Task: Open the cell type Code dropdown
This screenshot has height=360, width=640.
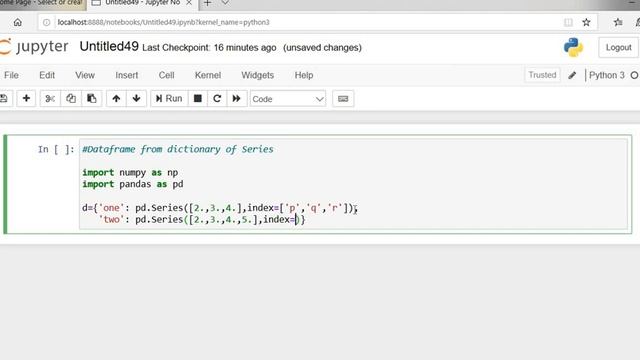Action: click(x=288, y=99)
